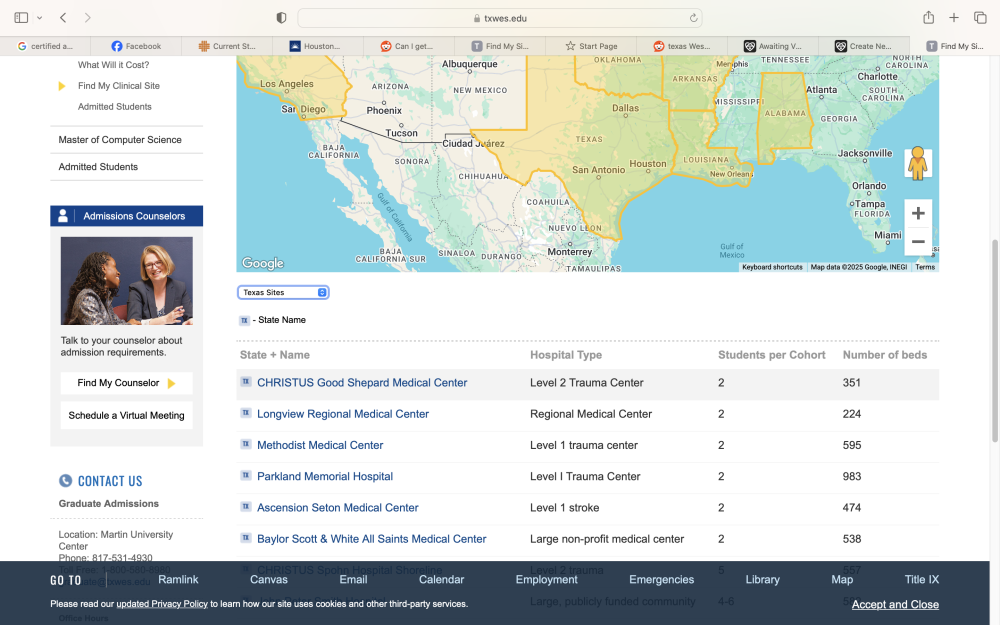Toggle the Safari sidebar icon
Screen dimensions: 1000x625
(21, 18)
